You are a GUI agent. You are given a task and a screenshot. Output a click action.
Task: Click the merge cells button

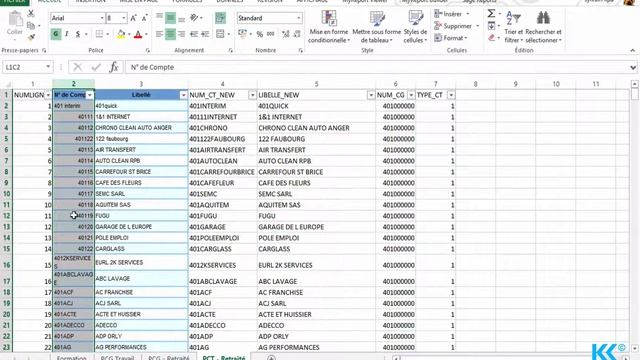[220, 34]
